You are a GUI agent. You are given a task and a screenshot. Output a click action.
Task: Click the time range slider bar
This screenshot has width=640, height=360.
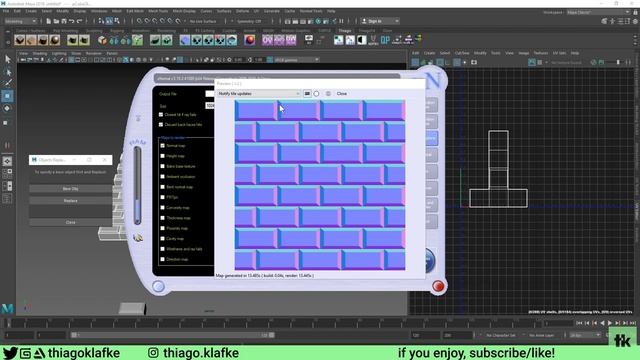173,335
